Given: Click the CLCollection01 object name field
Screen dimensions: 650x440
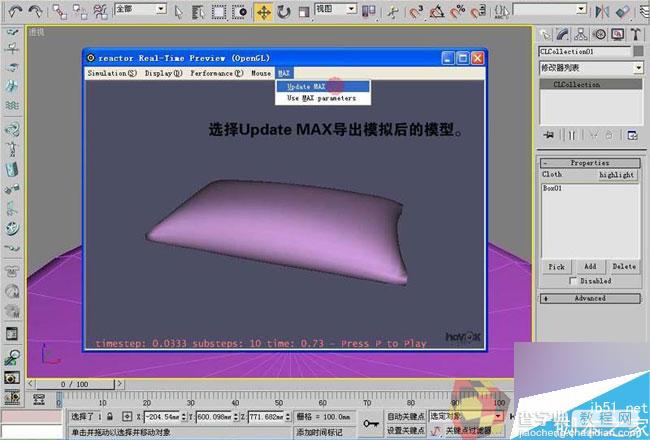Looking at the screenshot, I should tap(585, 51).
